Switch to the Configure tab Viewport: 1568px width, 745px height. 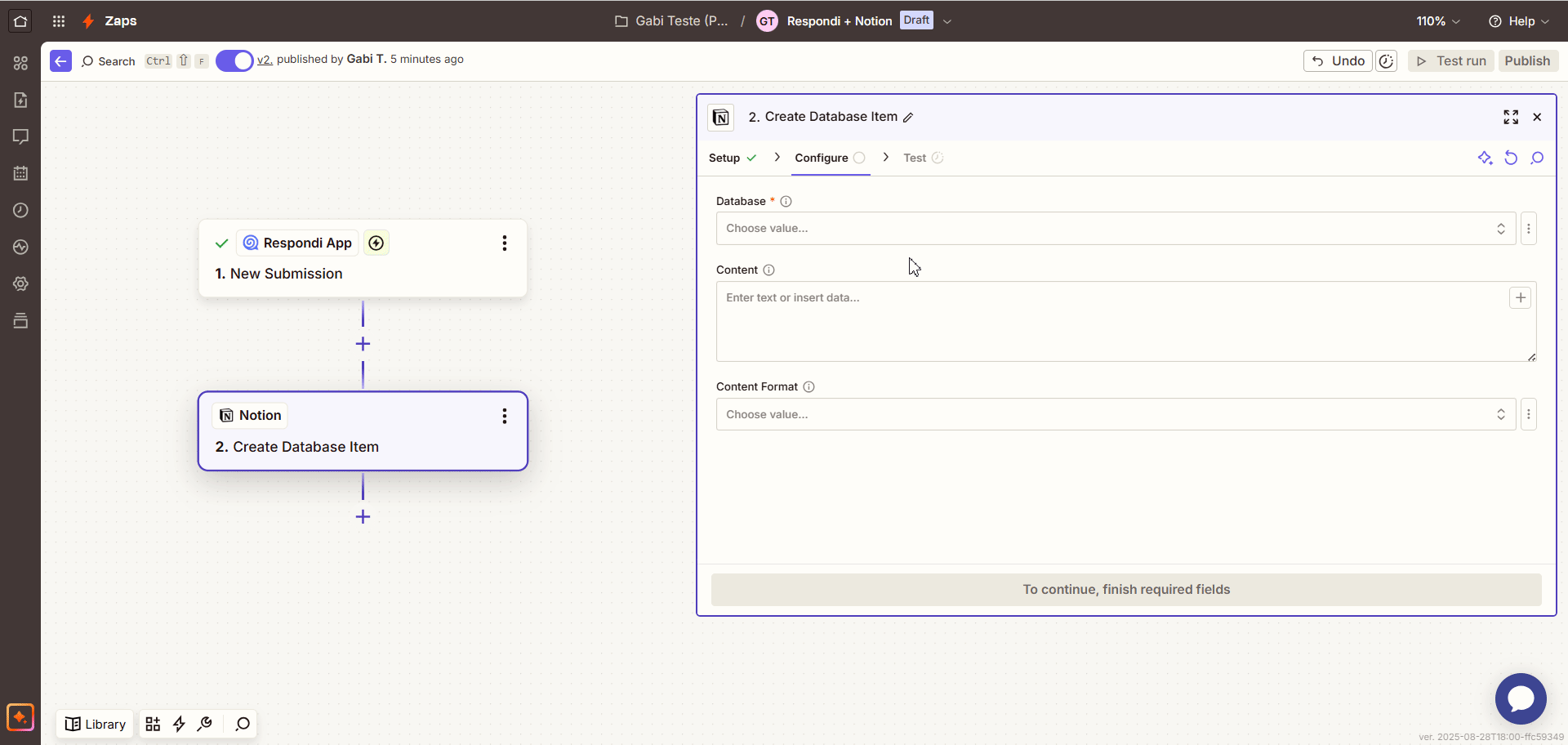[831, 158]
